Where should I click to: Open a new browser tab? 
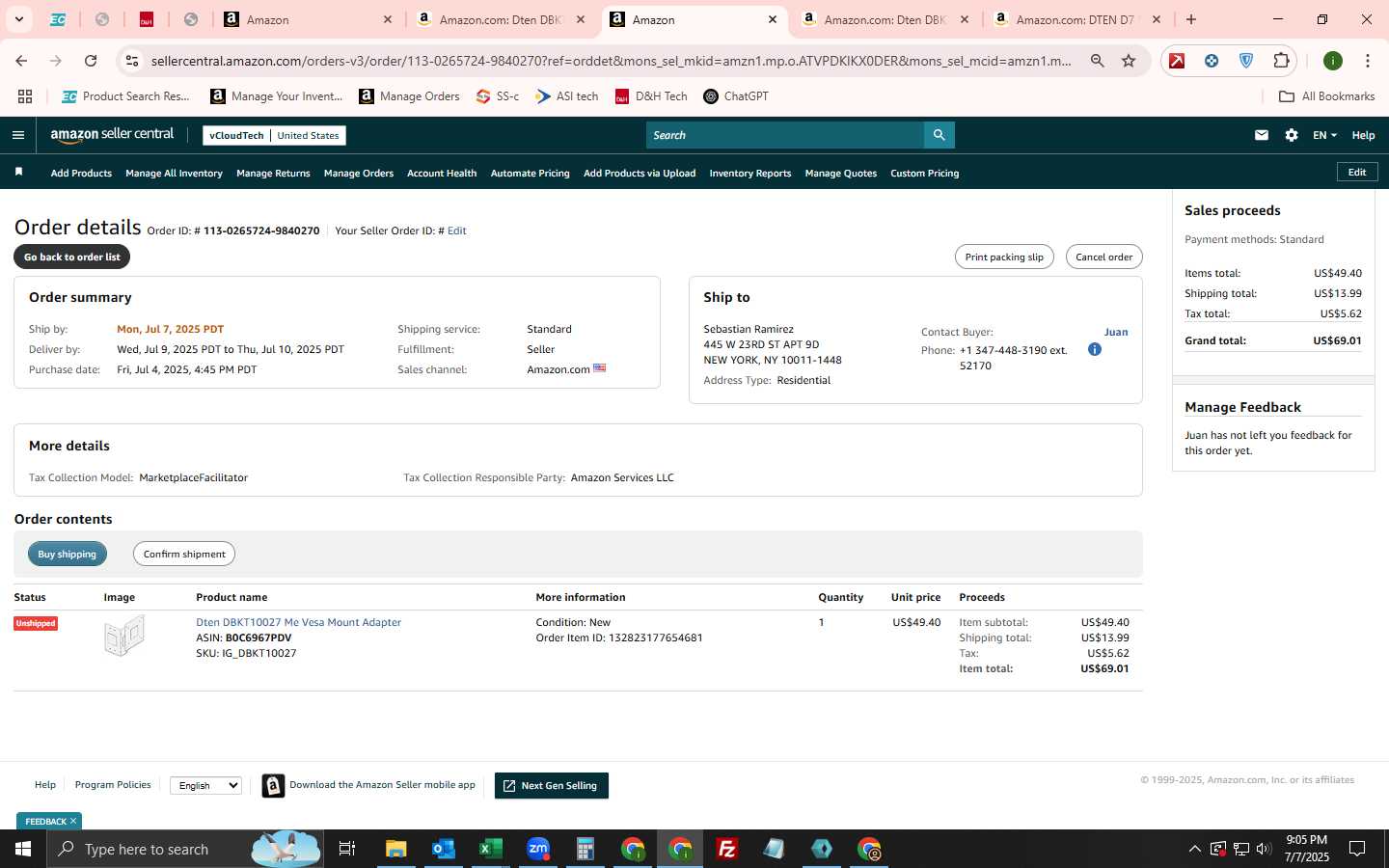1191,19
